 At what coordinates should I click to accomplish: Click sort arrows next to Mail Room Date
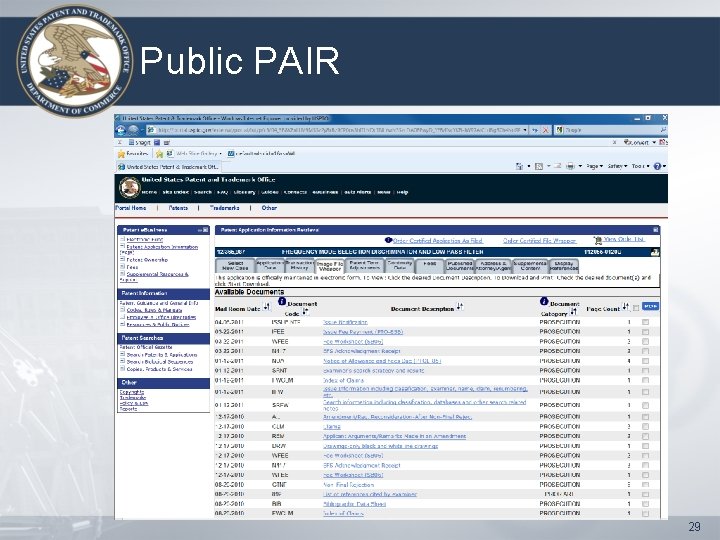tap(267, 306)
